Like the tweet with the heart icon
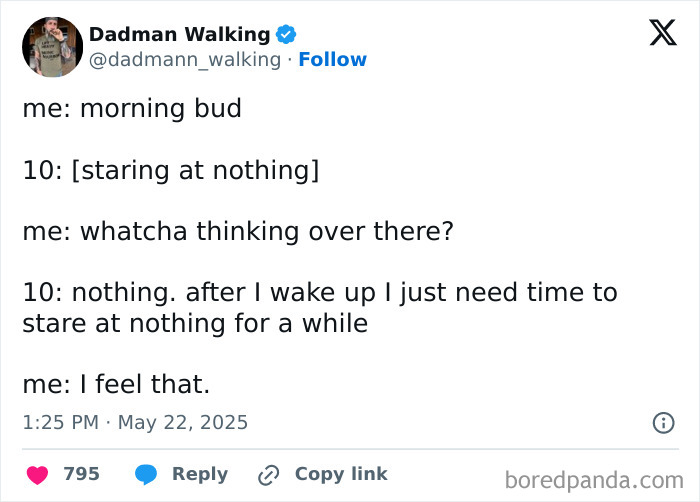This screenshot has width=700, height=502. (36, 474)
